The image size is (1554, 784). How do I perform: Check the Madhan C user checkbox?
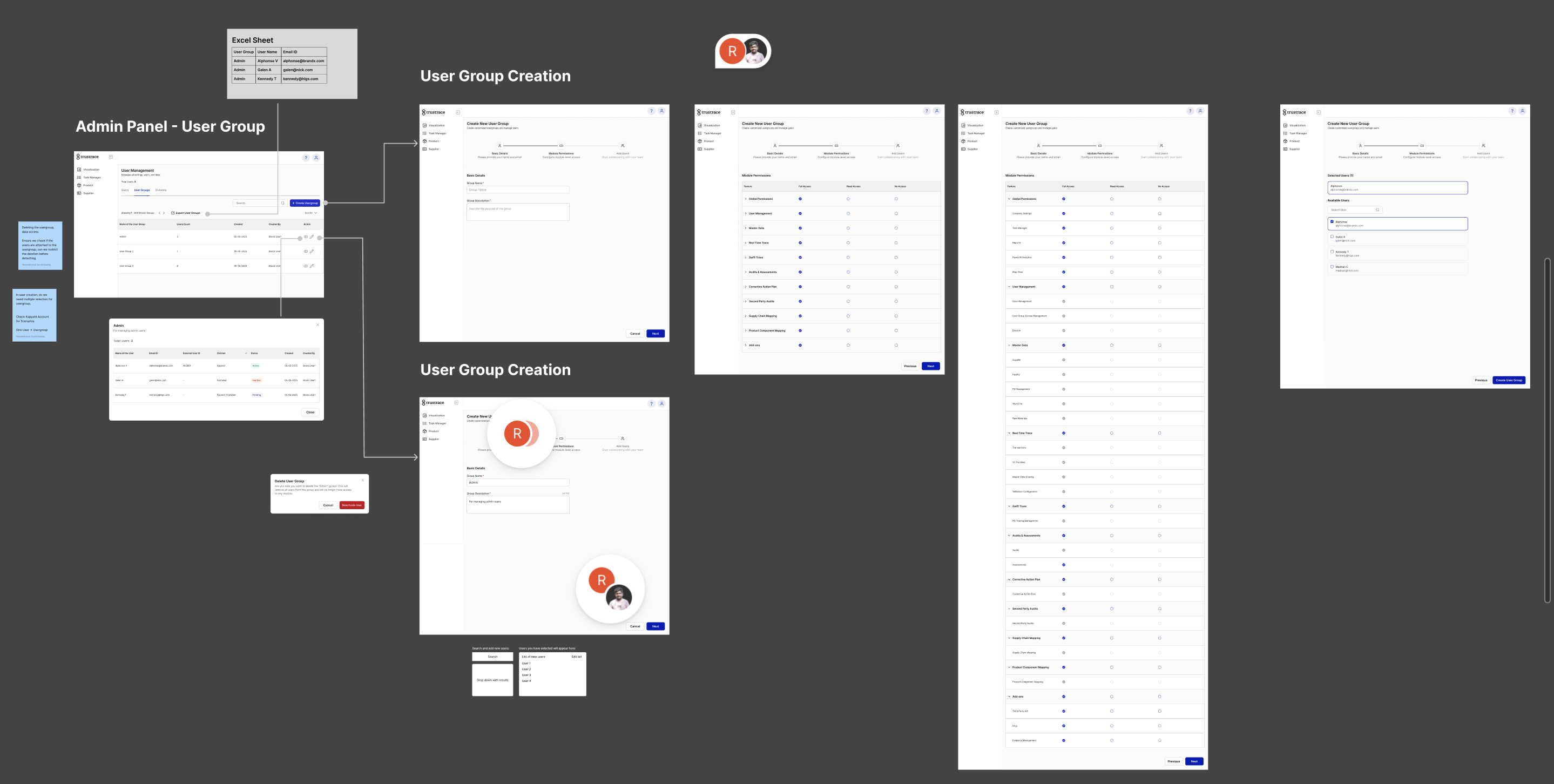click(1332, 267)
